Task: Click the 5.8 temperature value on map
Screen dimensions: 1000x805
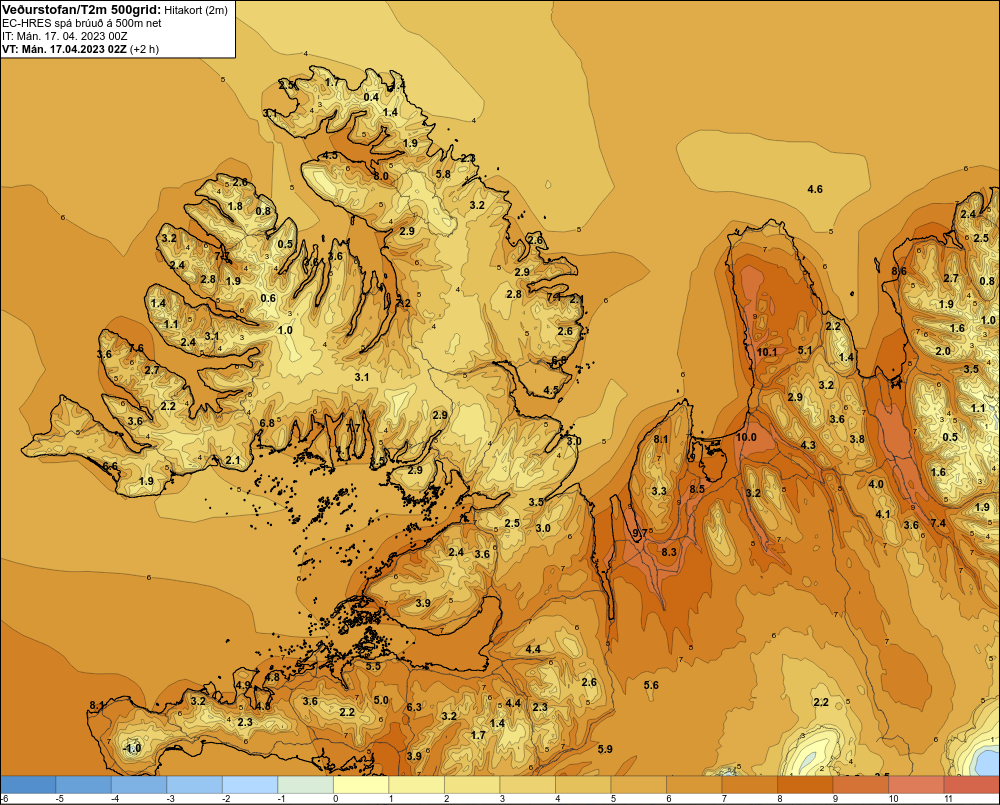Action: (443, 174)
